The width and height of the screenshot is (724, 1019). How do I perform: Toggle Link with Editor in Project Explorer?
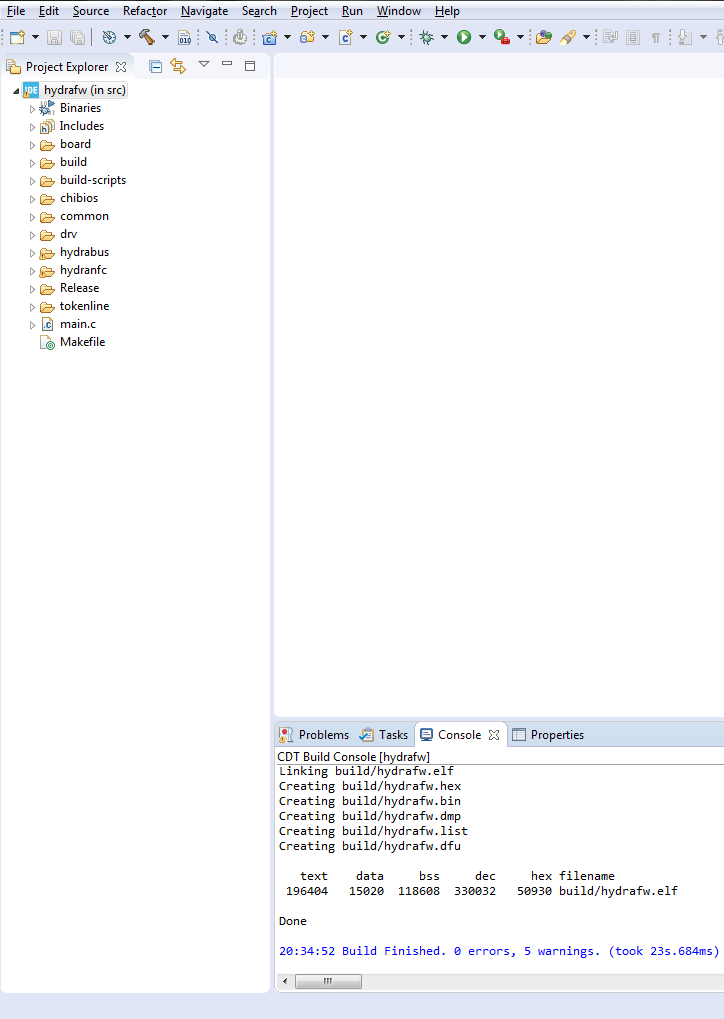tap(178, 66)
